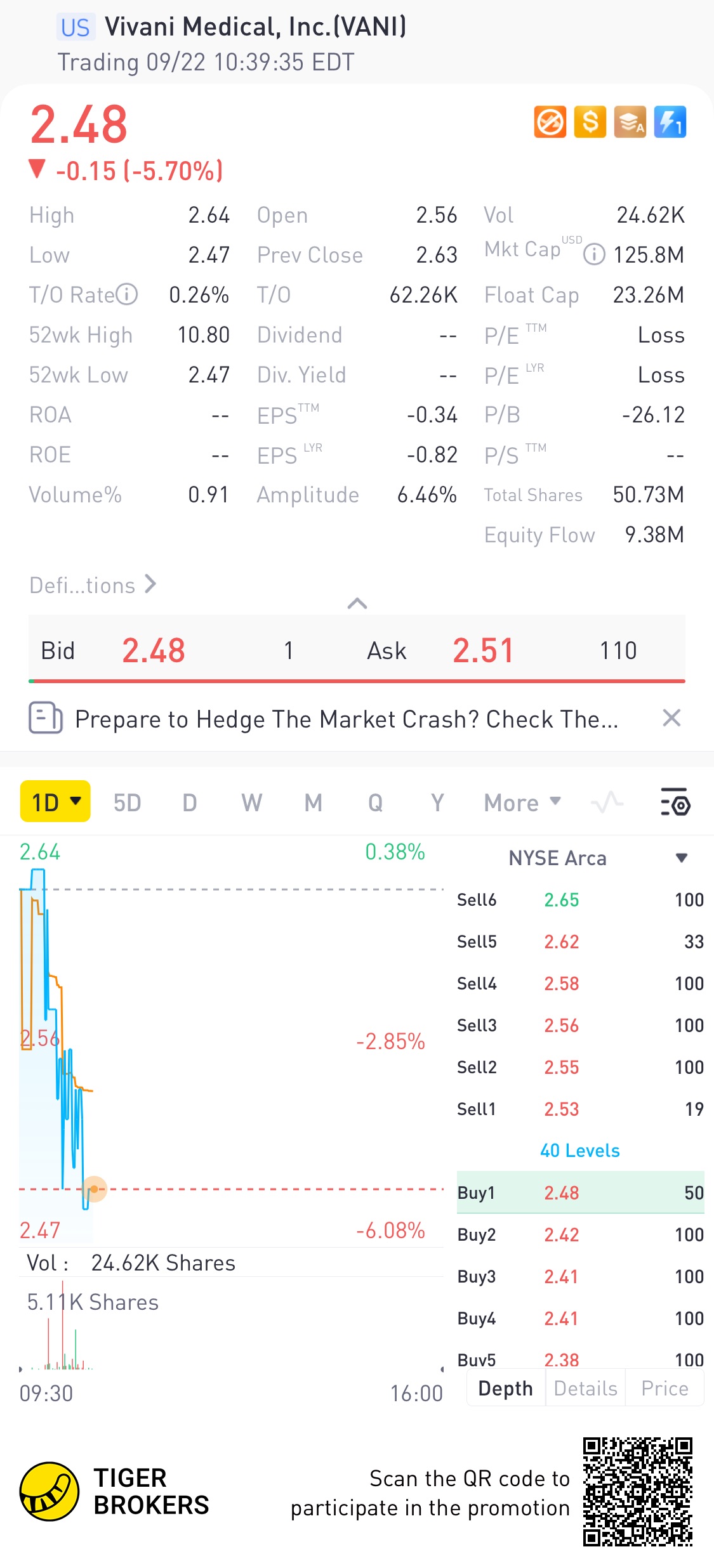
Task: Tap the 40 Levels link
Action: click(x=579, y=1151)
